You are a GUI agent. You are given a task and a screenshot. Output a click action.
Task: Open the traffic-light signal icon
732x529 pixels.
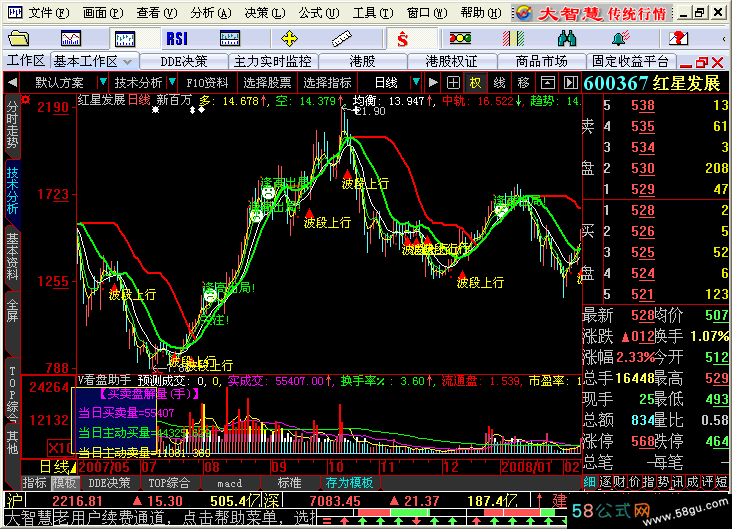pos(460,38)
